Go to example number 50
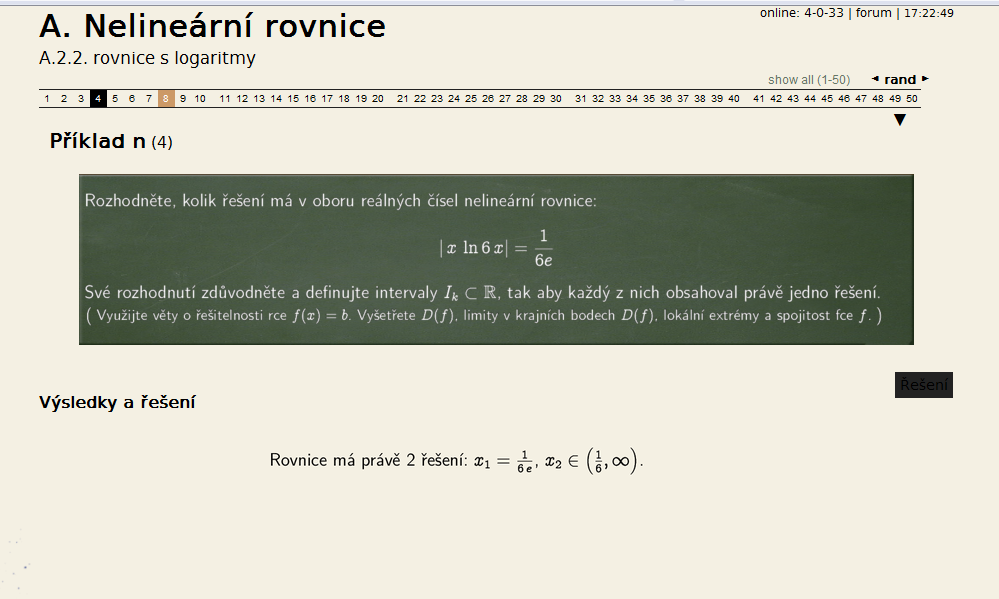 click(912, 98)
